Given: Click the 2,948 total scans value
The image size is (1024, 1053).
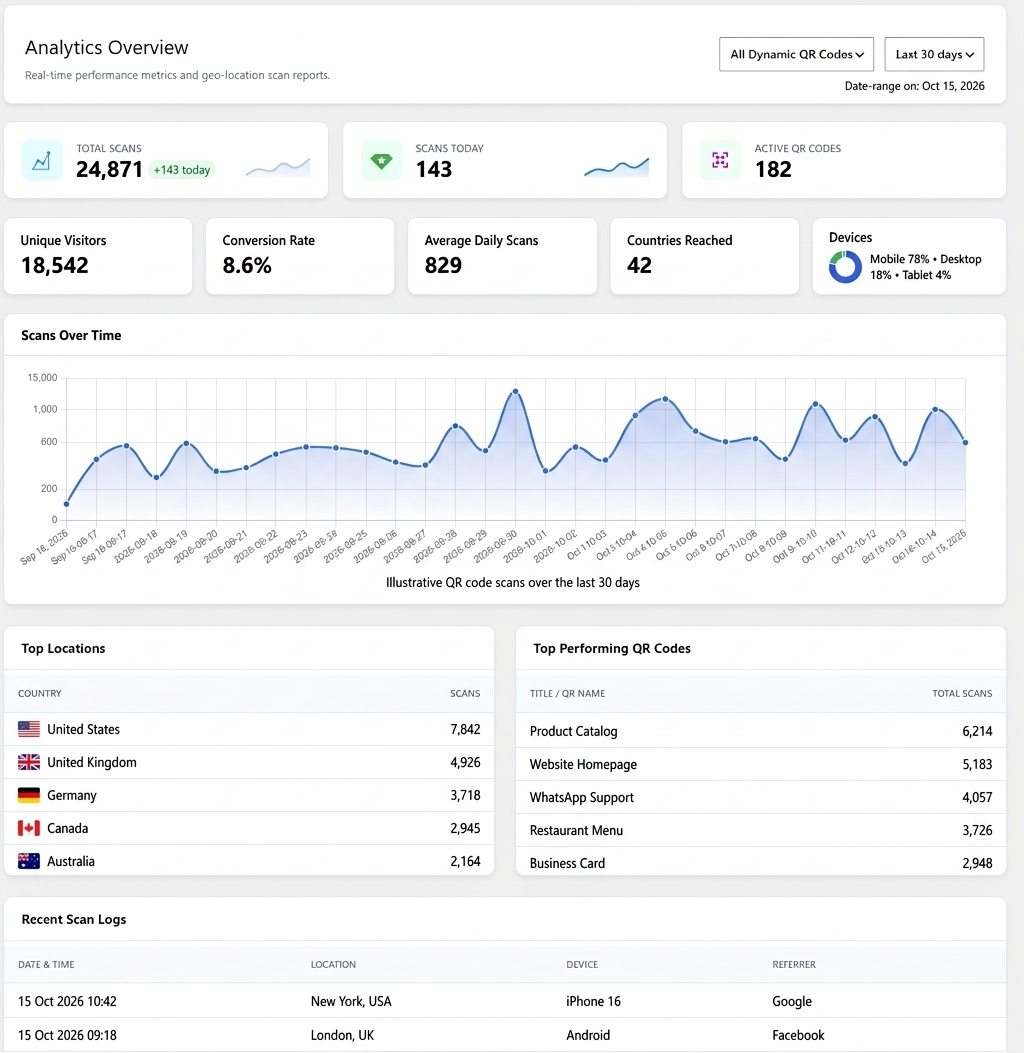Looking at the screenshot, I should coord(977,863).
